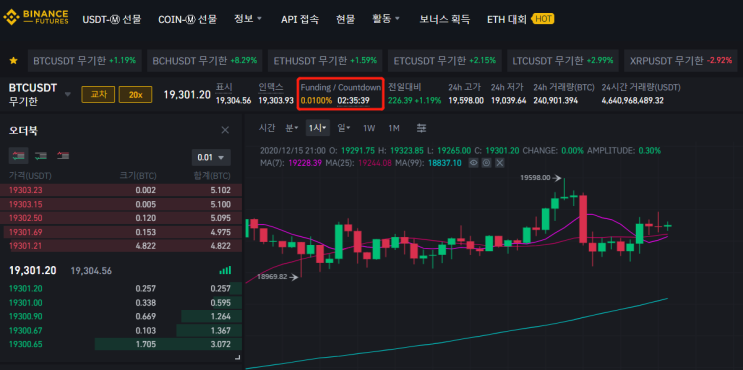Select BTCUSDT 무기한 ticker
743x370 pixels.
[84, 61]
